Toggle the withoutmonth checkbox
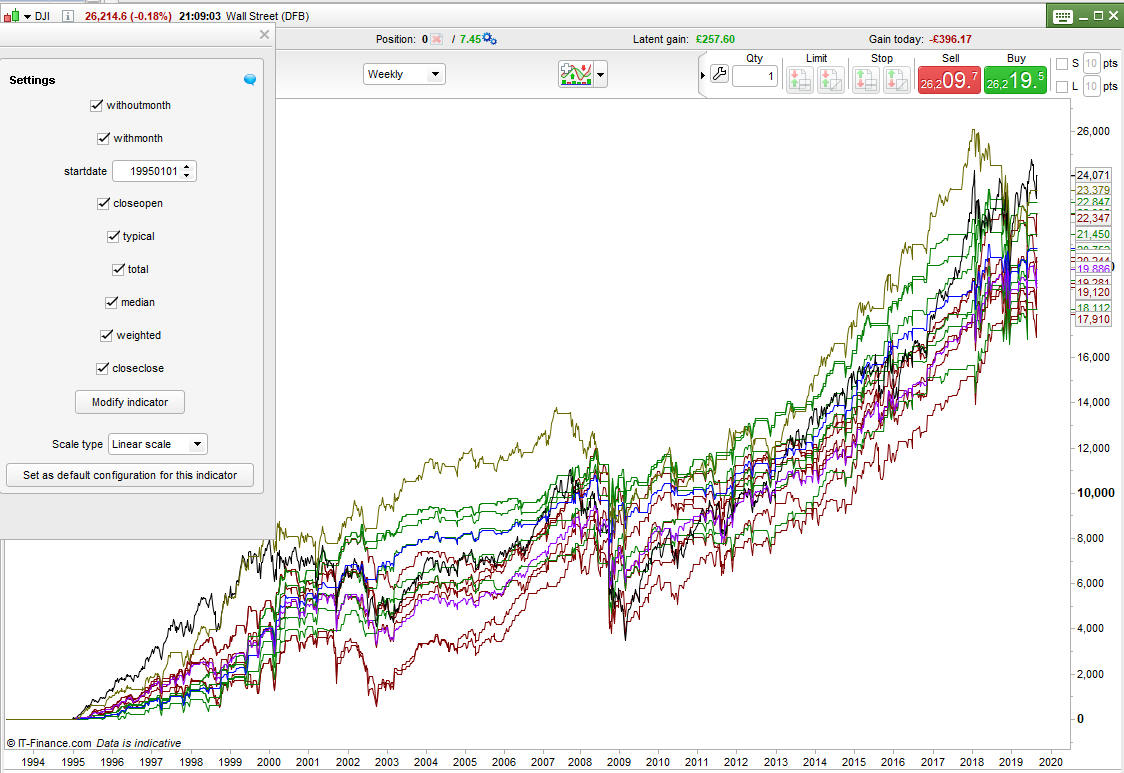The width and height of the screenshot is (1124, 773). point(97,105)
